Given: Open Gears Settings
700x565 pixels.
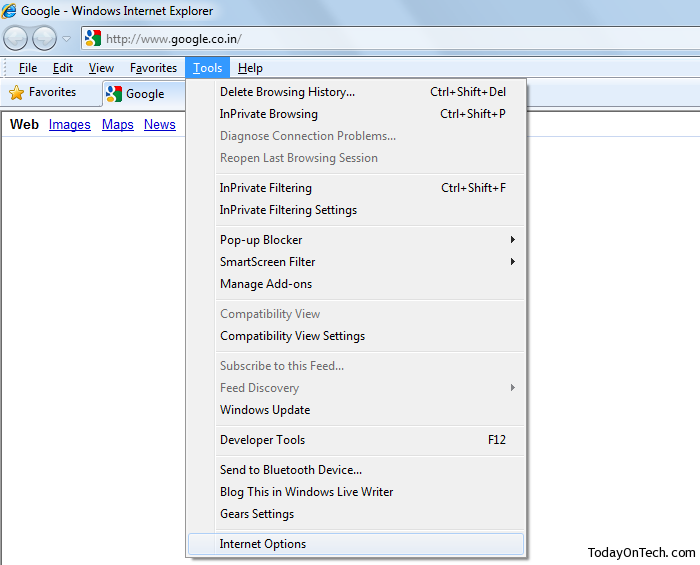Looking at the screenshot, I should tap(356, 514).
